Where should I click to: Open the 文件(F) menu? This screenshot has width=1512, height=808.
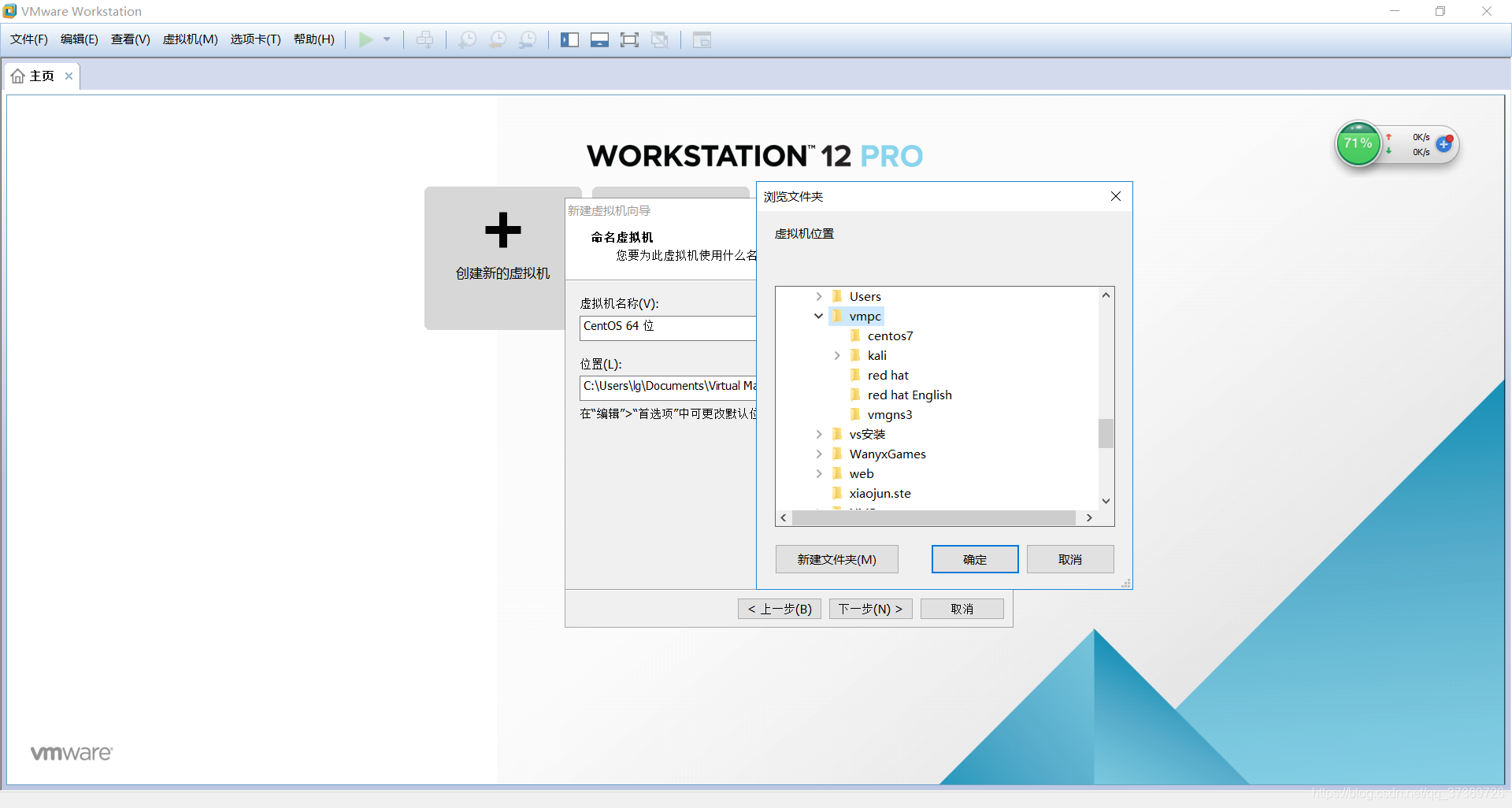[x=29, y=39]
